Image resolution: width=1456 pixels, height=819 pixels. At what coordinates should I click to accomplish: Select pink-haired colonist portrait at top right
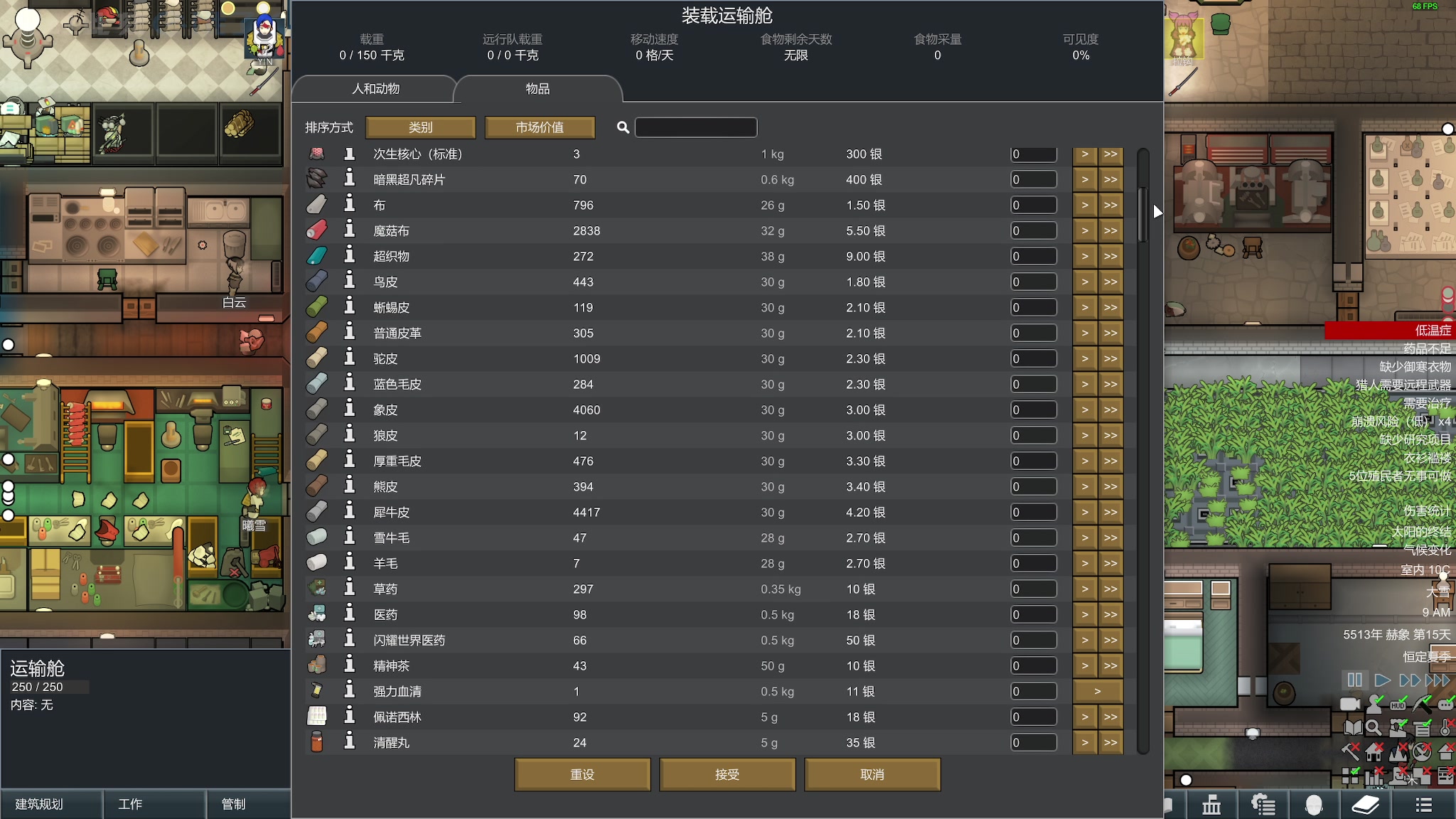pos(1183,37)
